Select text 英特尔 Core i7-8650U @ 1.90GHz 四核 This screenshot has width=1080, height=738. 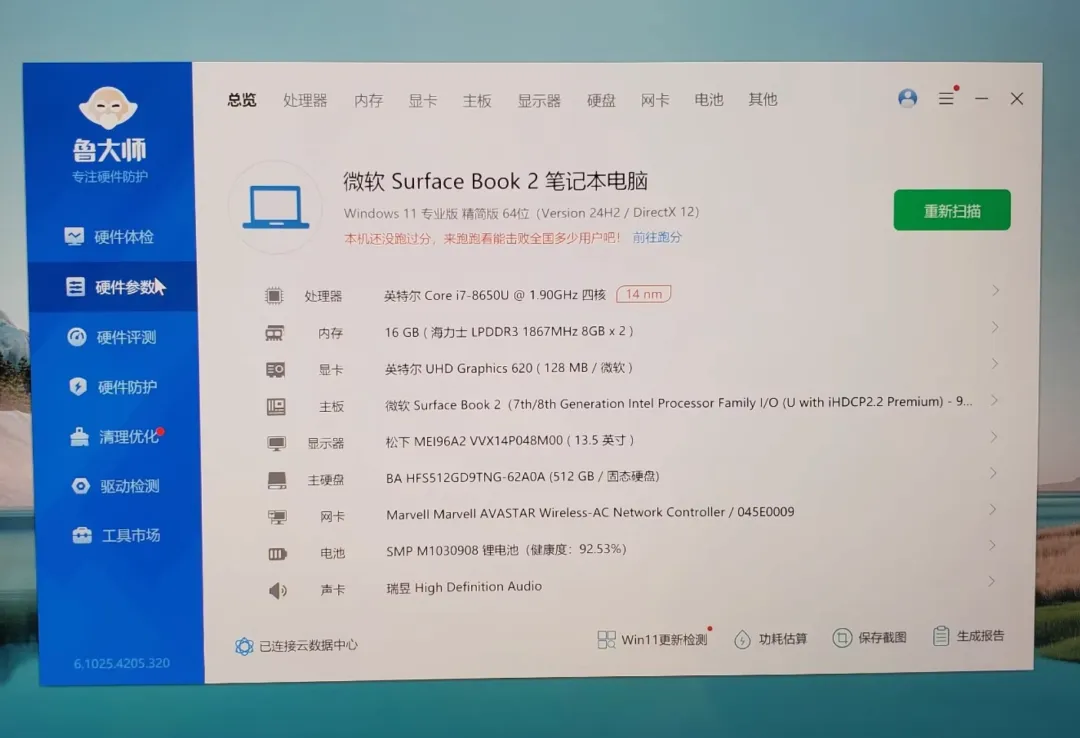tap(495, 296)
